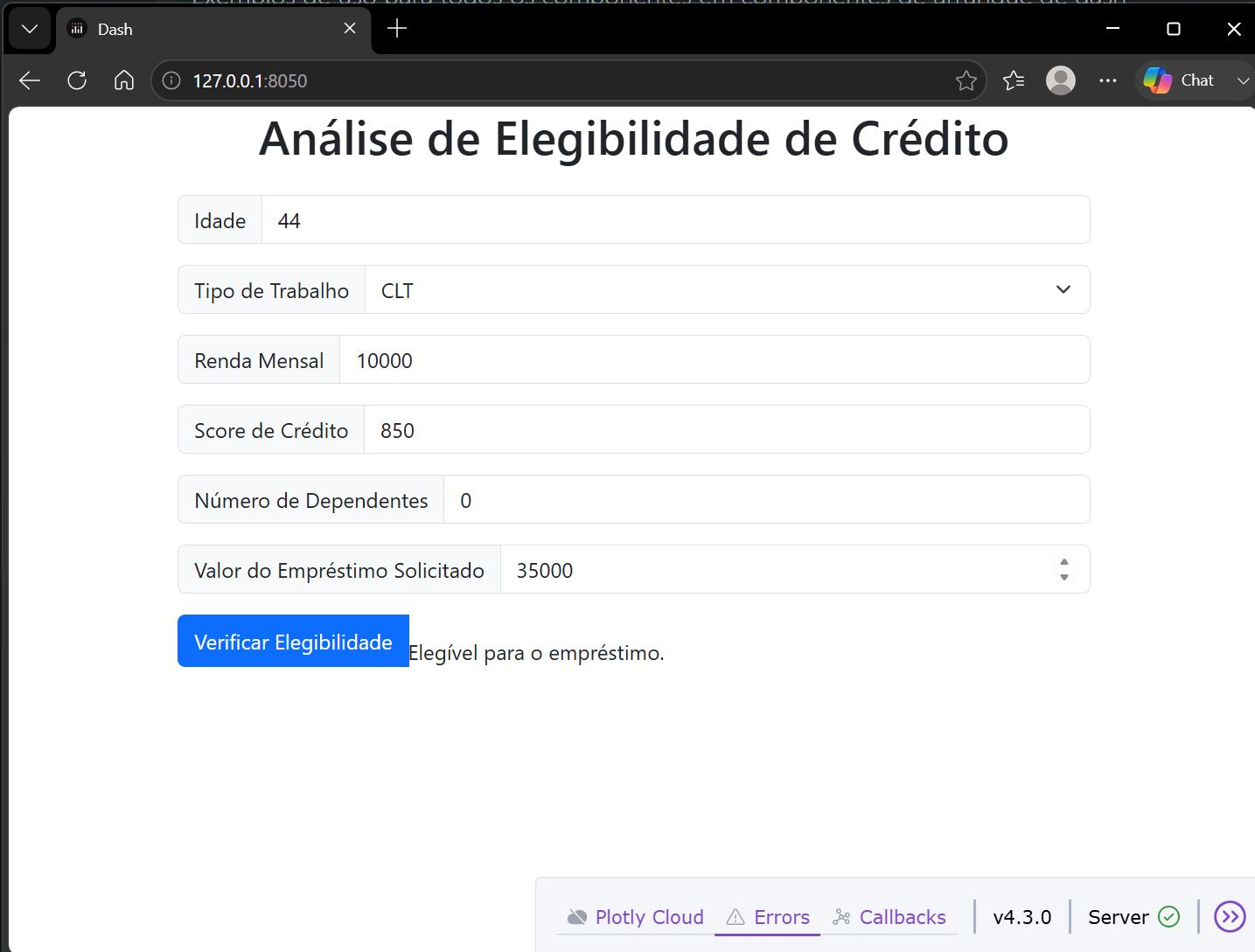
Task: Minimize the browser window
Action: click(x=1112, y=29)
